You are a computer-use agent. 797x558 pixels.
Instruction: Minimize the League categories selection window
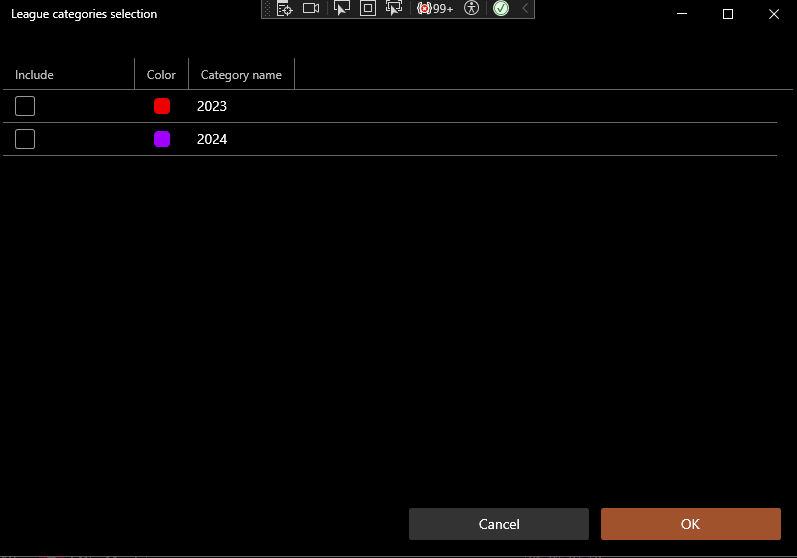682,14
